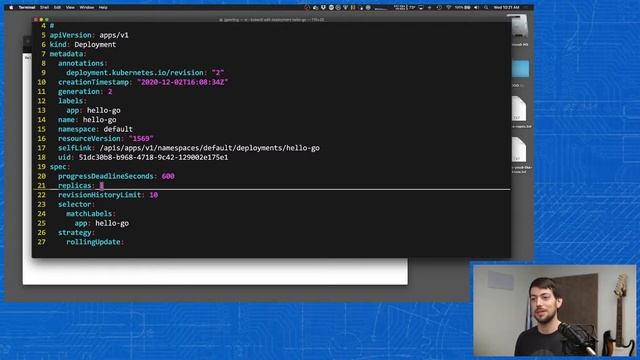640x360 pixels.
Task: Click the 'rollingUpdate:' key
Action: coord(95,242)
